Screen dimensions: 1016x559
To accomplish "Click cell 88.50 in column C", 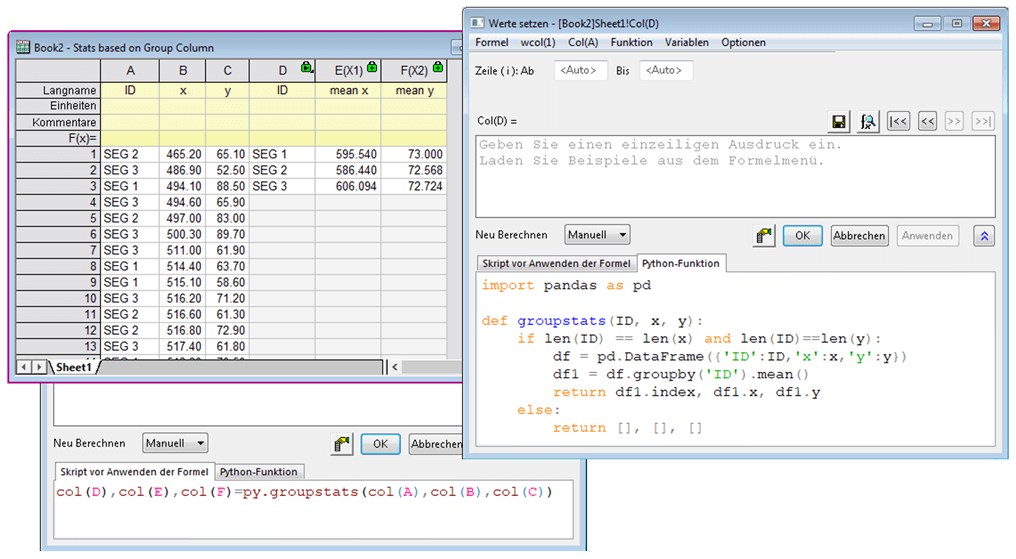I will (x=227, y=187).
